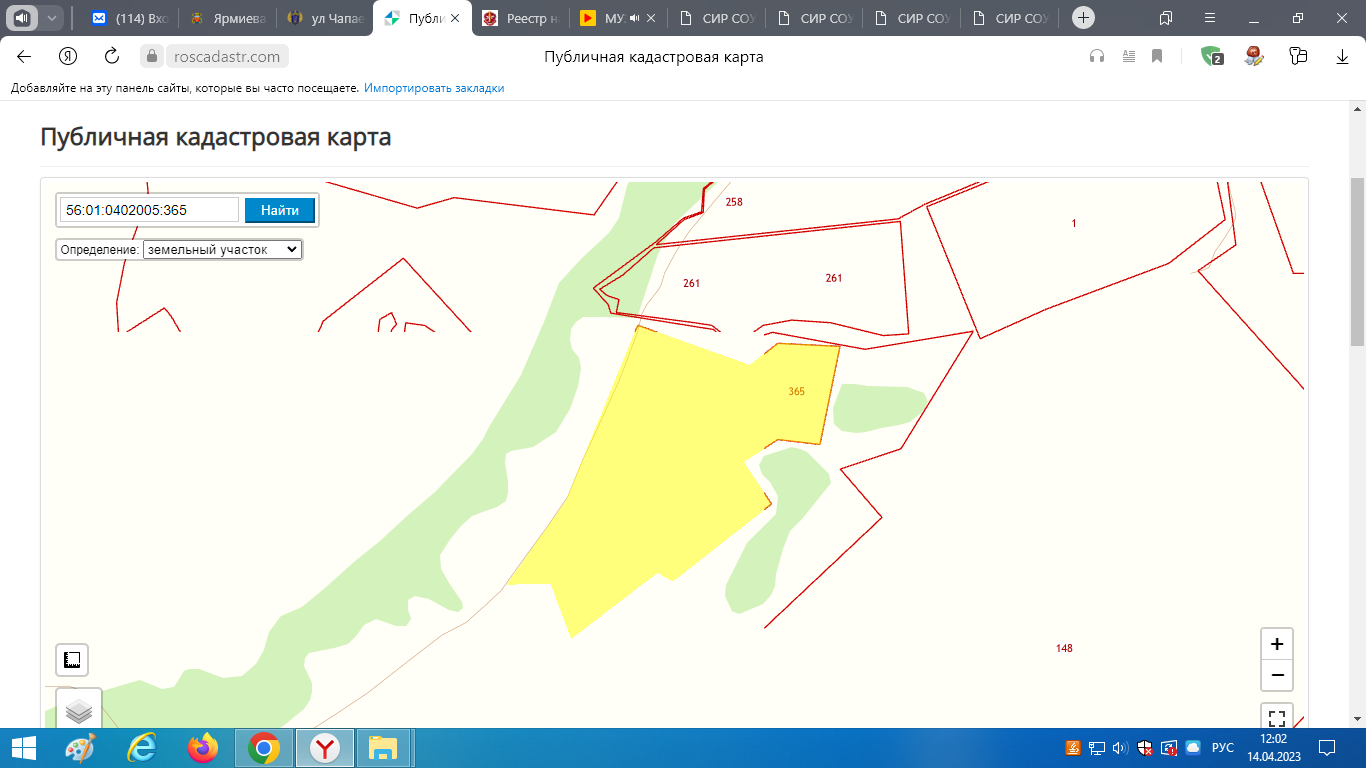Mute audio on the МУ tab
The height and width of the screenshot is (768, 1366).
[x=634, y=18]
